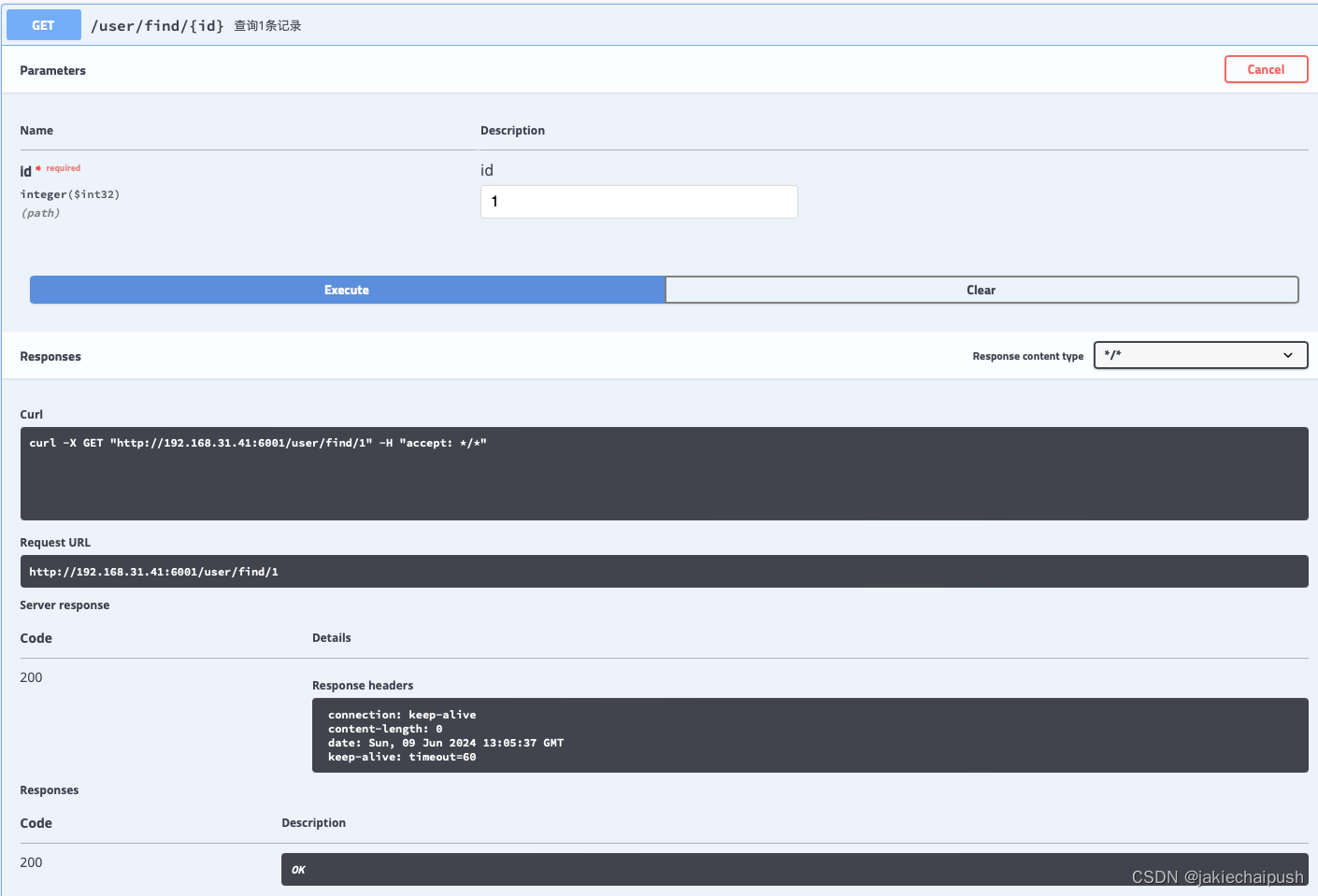
Task: Clear the response results
Action: click(981, 290)
